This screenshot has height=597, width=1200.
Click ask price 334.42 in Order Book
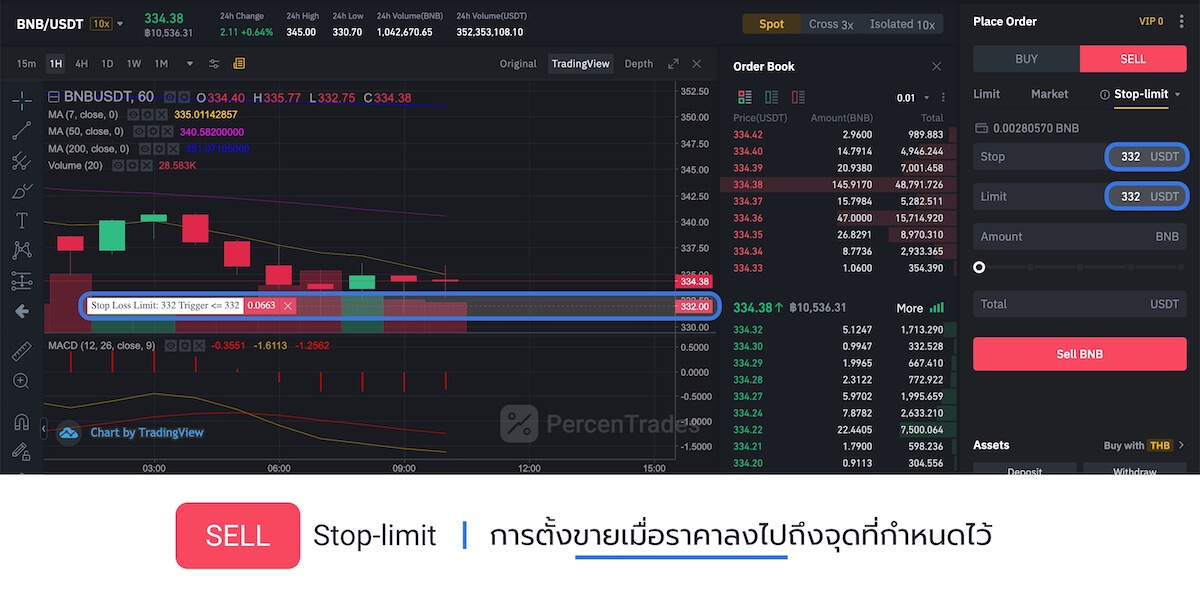[748, 134]
